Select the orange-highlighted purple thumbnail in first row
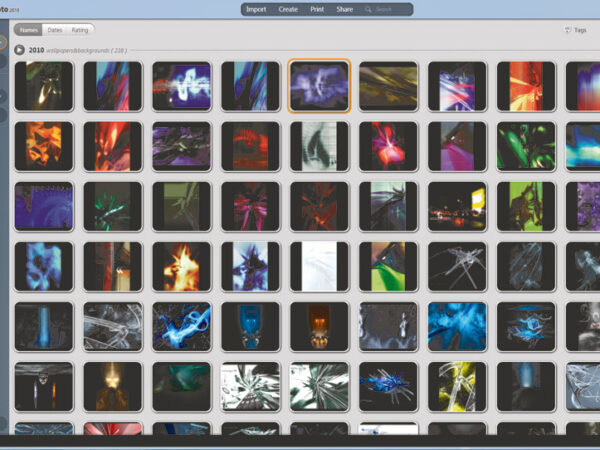Image resolution: width=600 pixels, height=450 pixels. [319, 85]
